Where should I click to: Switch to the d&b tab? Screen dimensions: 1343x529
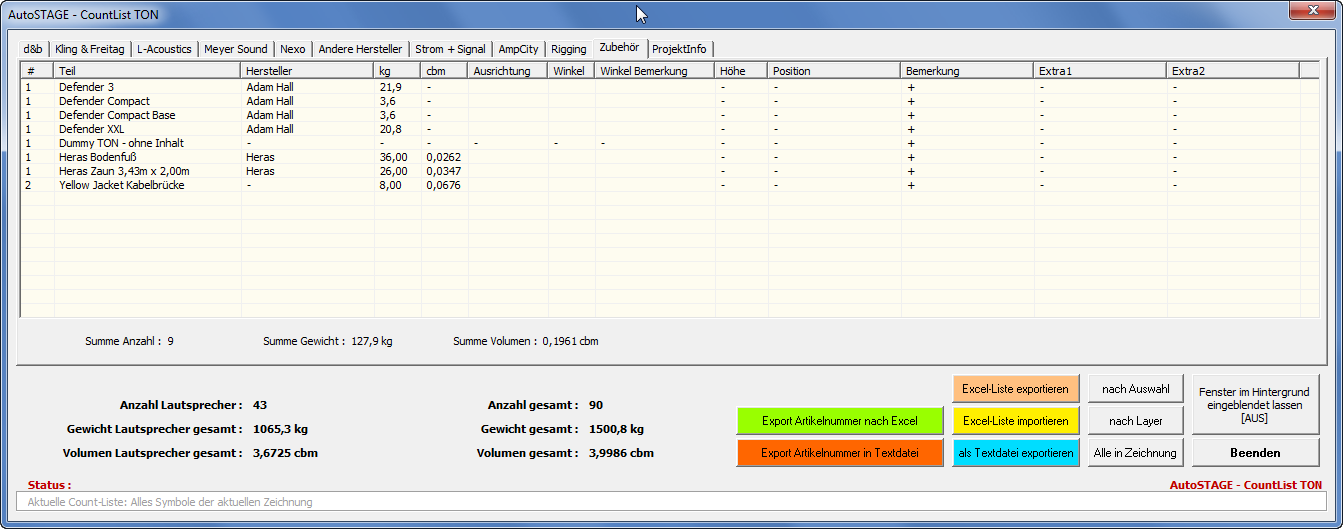(33, 49)
